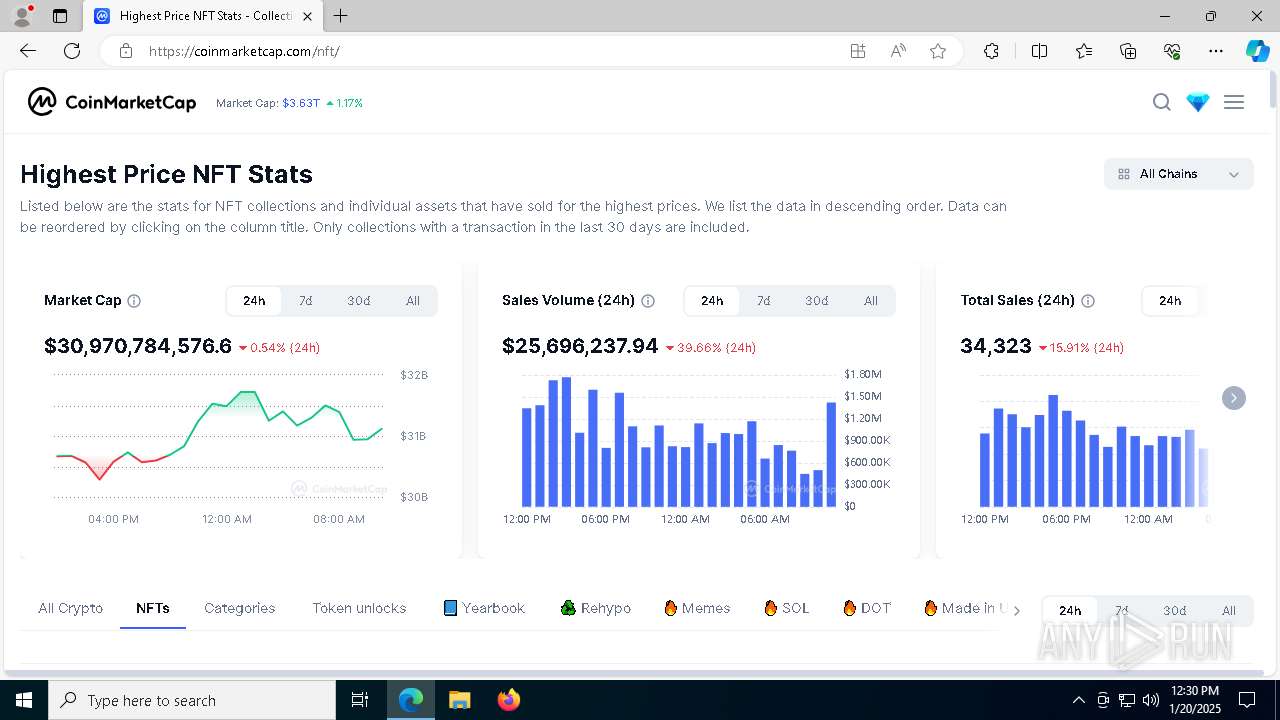Add this page to favorites
Screen dimensions: 1280x720
938,51
